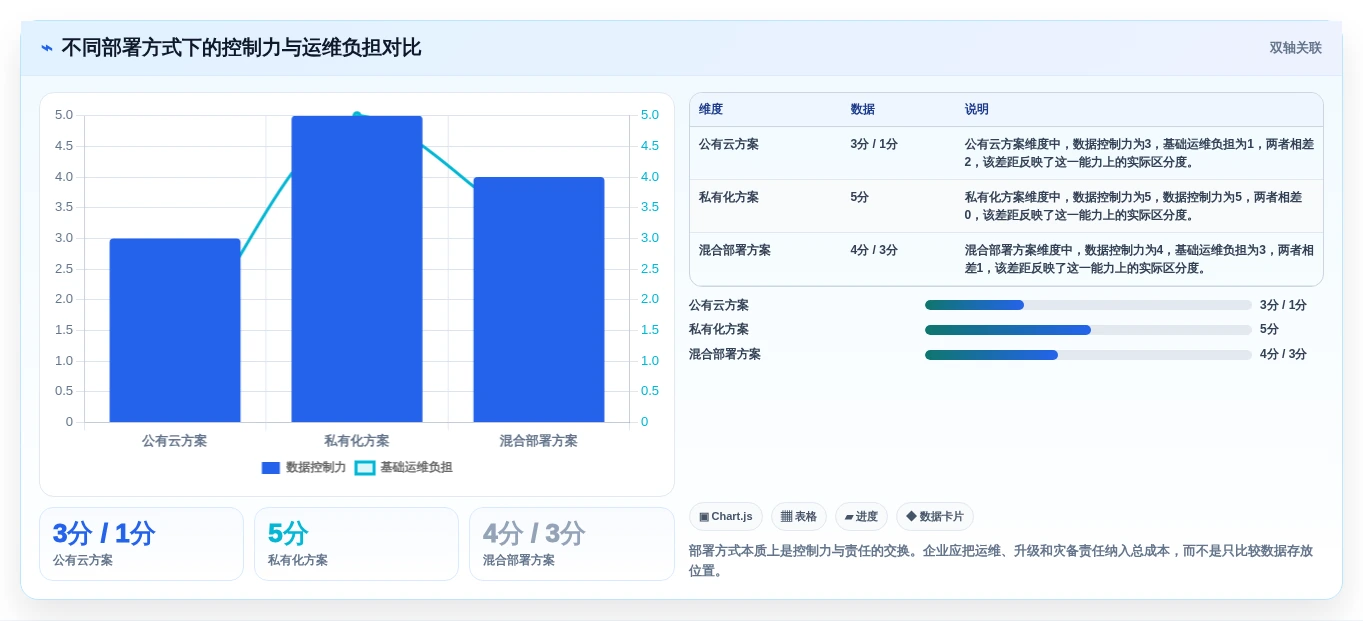Open the 5分 私有化方案 data card

pos(356,544)
